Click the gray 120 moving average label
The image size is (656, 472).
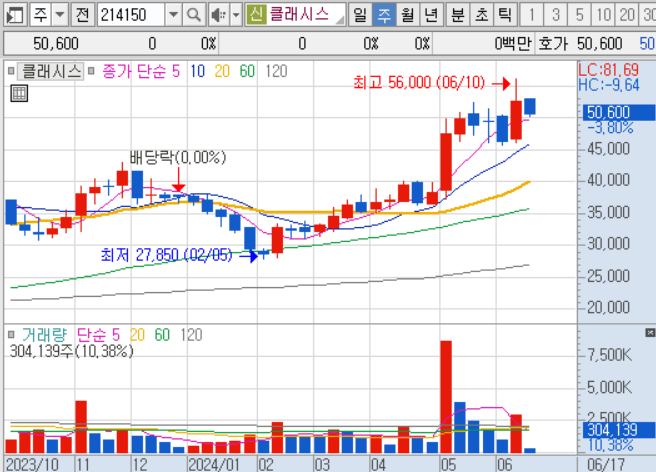click(276, 72)
